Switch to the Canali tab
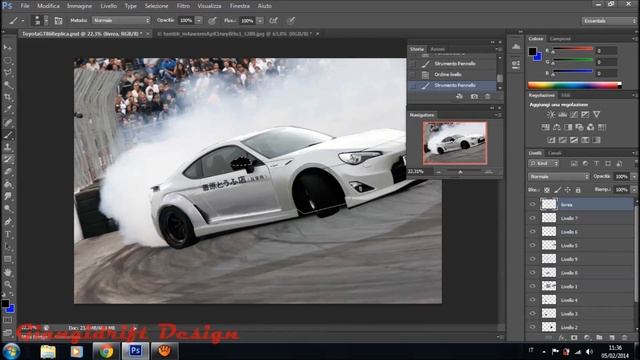Image resolution: width=640 pixels, height=360 pixels. [x=554, y=153]
